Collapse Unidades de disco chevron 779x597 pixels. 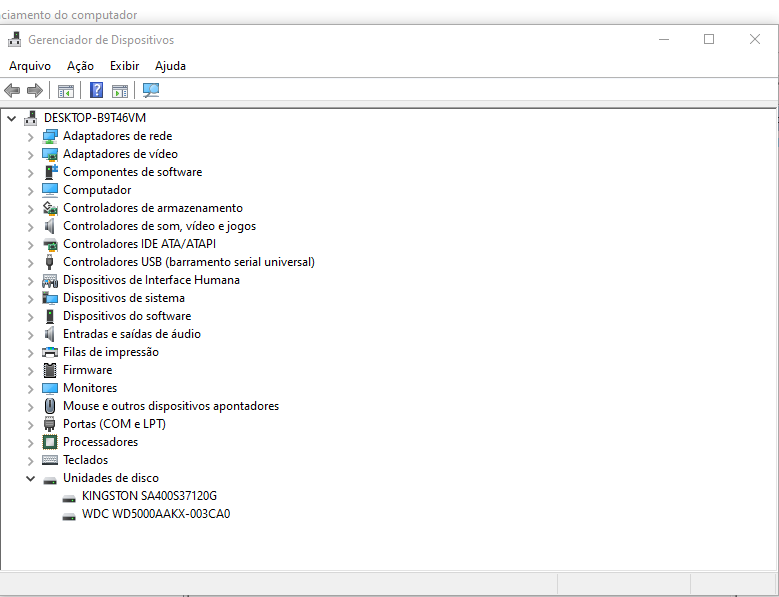30,478
